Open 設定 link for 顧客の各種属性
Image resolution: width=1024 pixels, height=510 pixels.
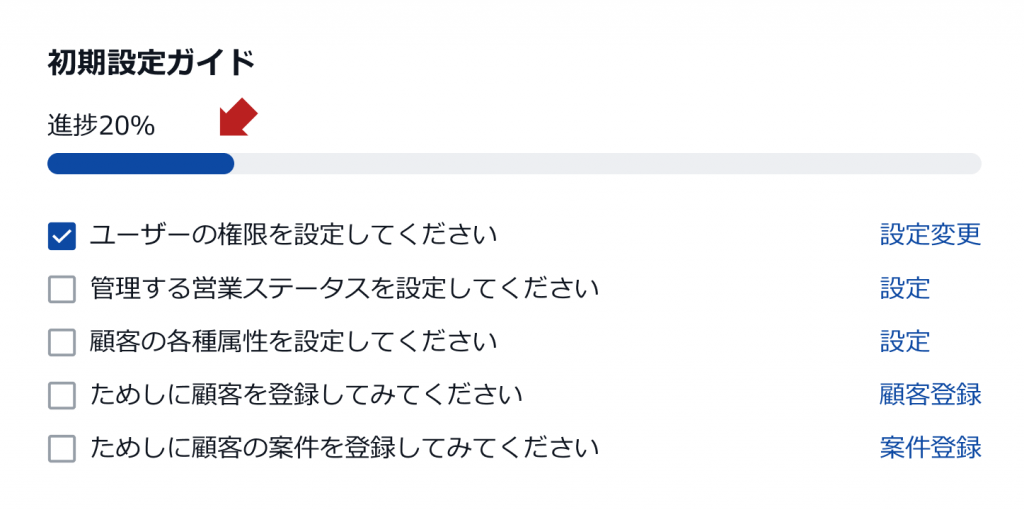click(x=904, y=342)
